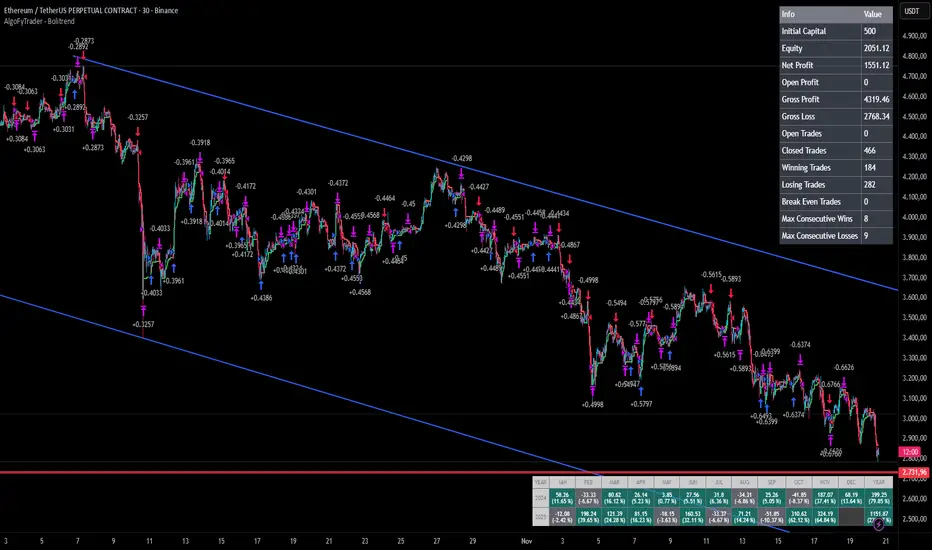Viewport: 932px width, 550px height.
Task: Click the blue arrow above +0.4386 label
Action: [x=260, y=283]
